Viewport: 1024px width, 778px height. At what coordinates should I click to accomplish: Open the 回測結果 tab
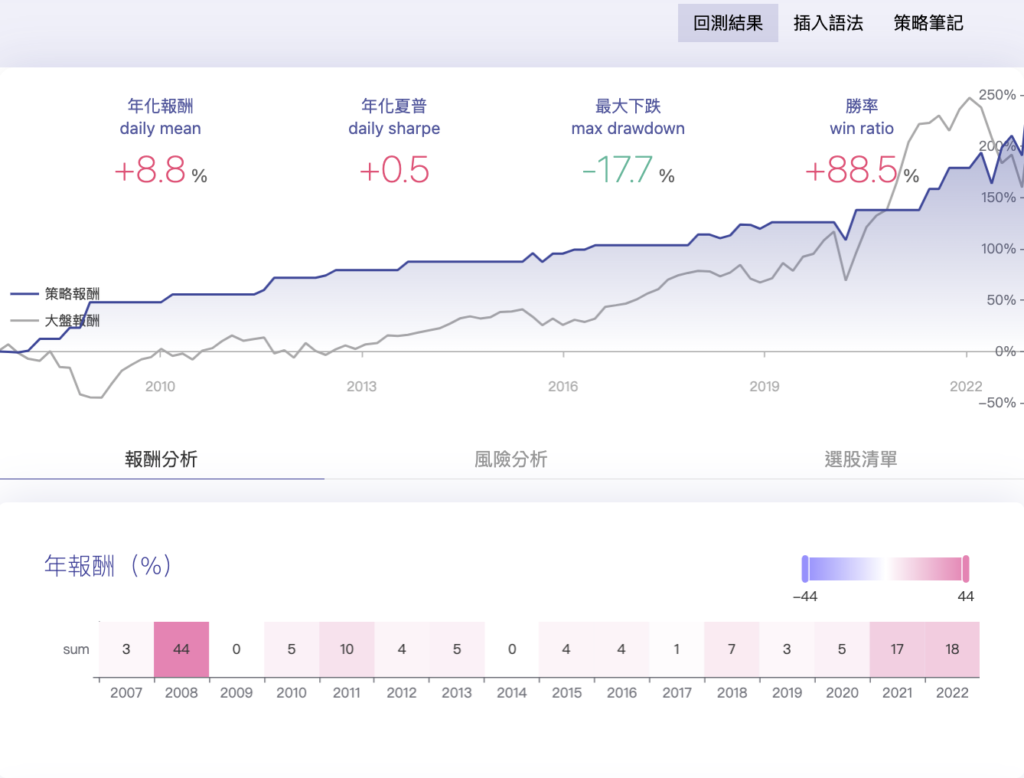[x=728, y=23]
